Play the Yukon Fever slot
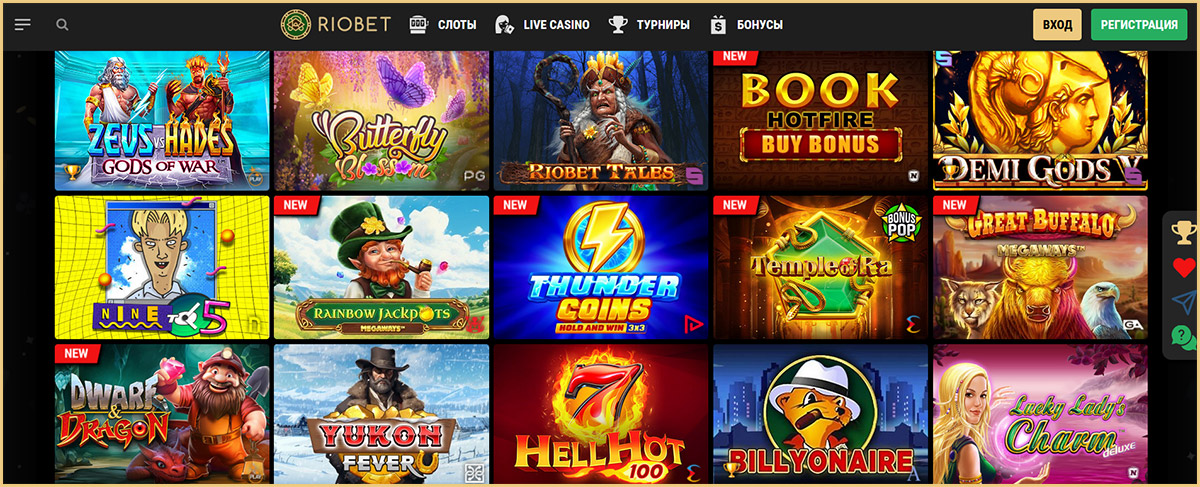Screen dimensions: 1200x487 pos(381,412)
